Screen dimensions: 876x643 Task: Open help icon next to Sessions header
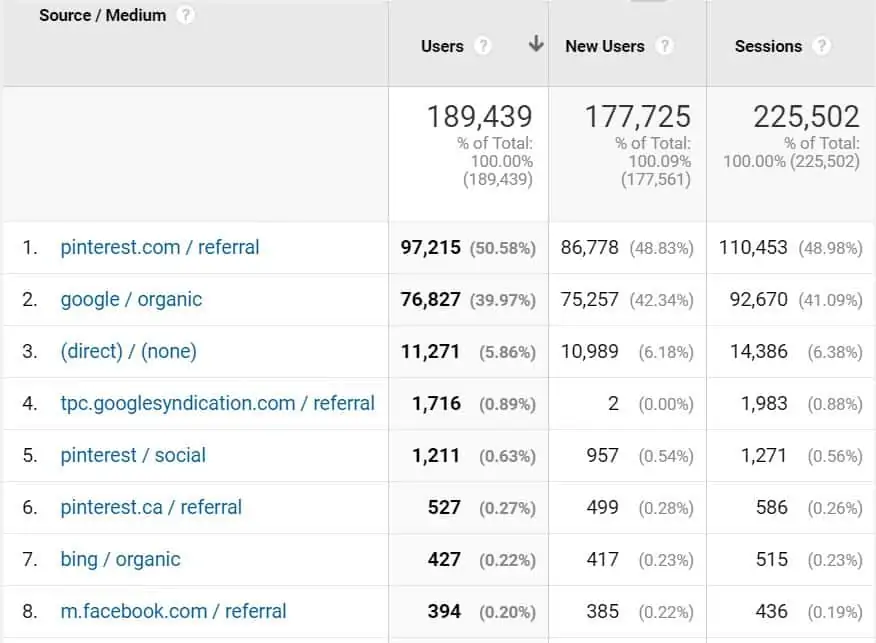[x=821, y=46]
